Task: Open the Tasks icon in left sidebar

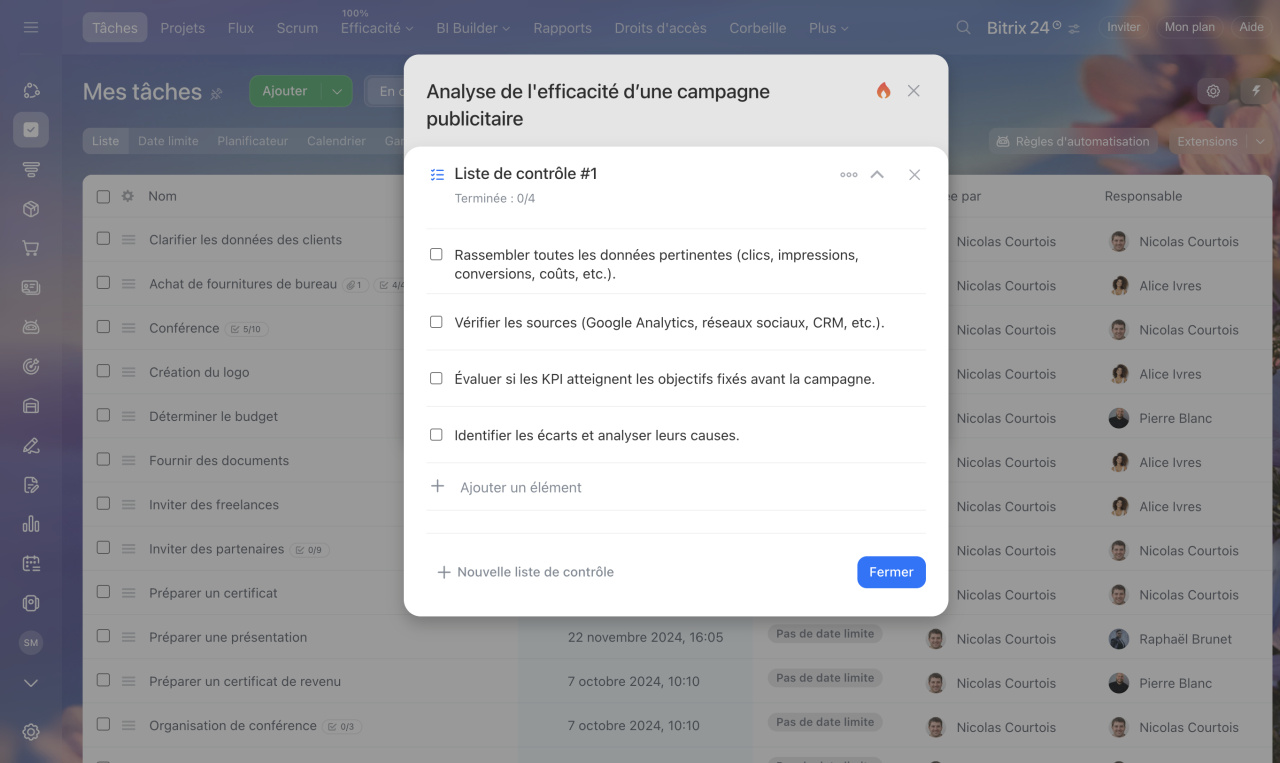Action: (31, 130)
